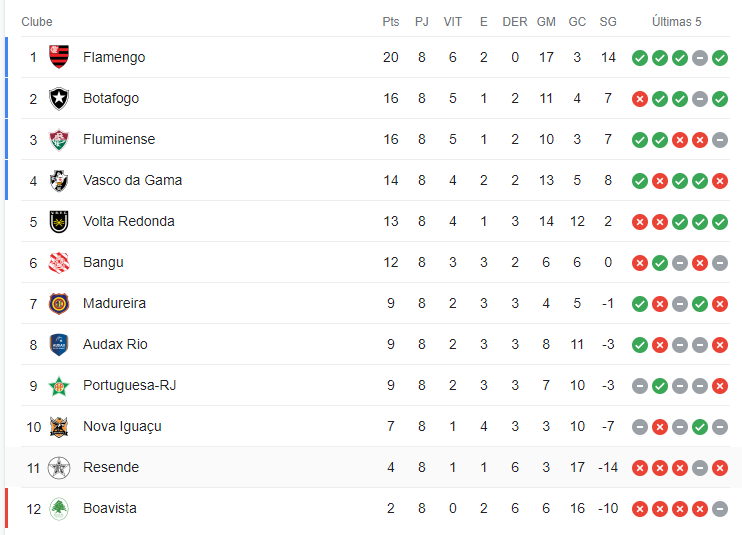Viewport: 742px width, 535px height.
Task: Click the Clube column header
Action: tap(37, 22)
